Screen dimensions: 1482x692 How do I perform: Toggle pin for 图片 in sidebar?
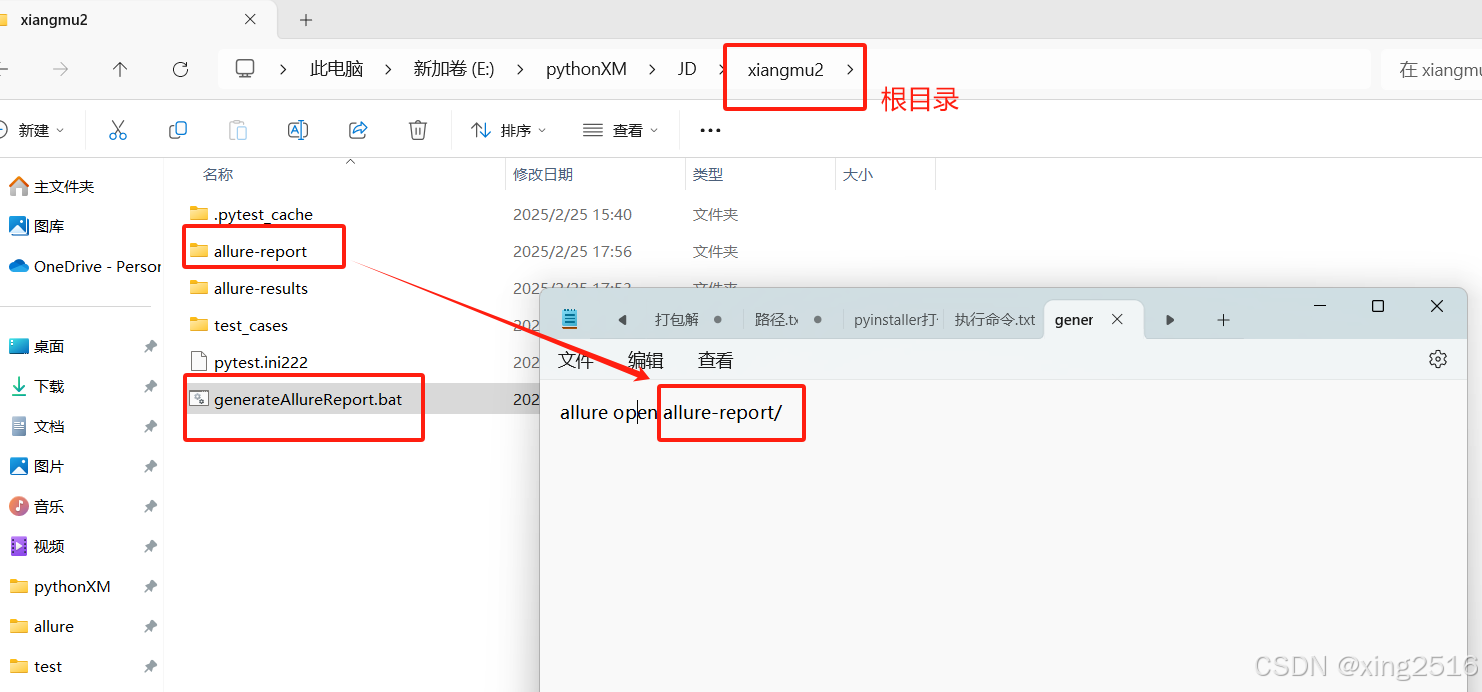click(x=150, y=466)
